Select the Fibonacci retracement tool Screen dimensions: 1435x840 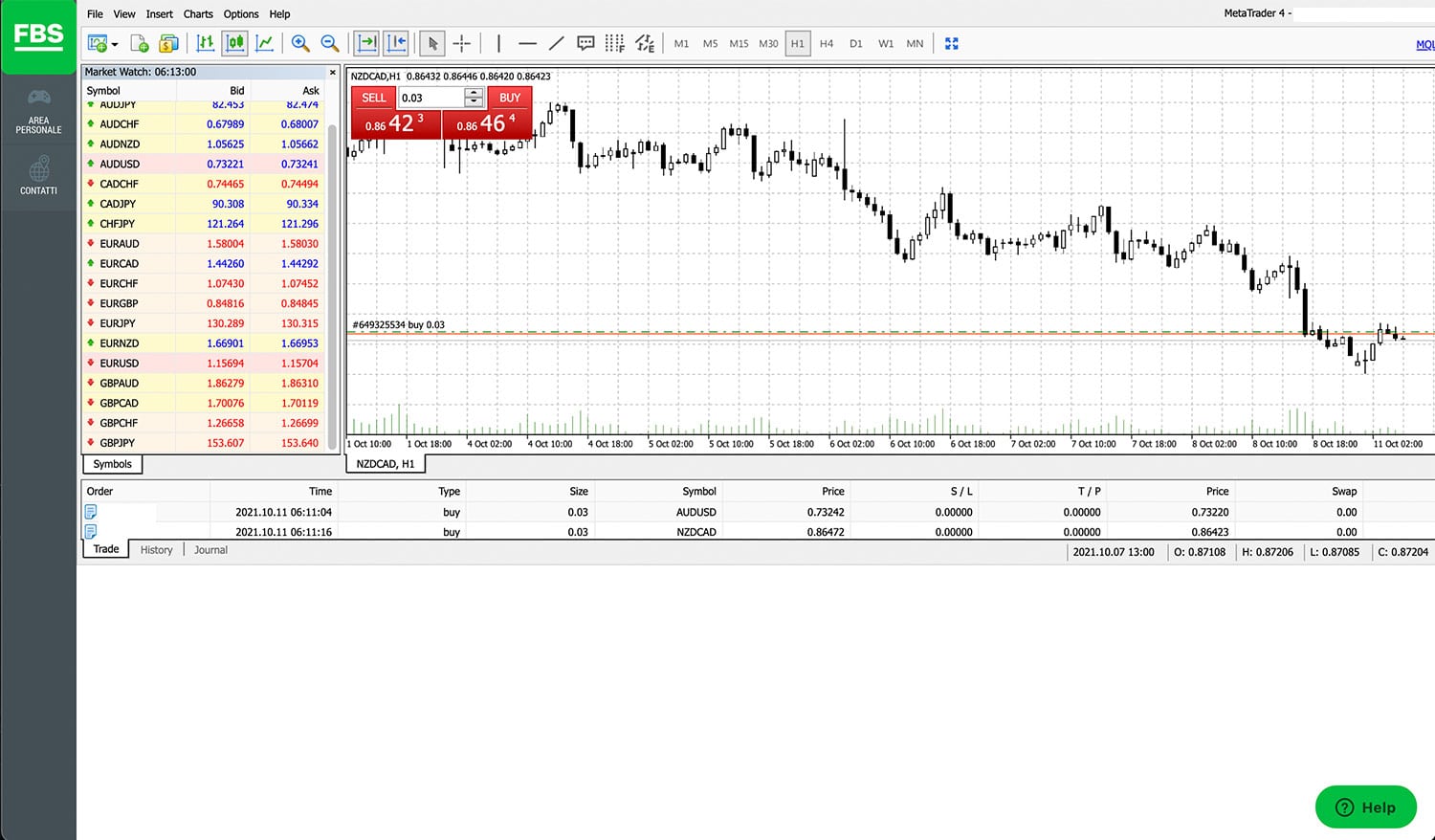(615, 43)
